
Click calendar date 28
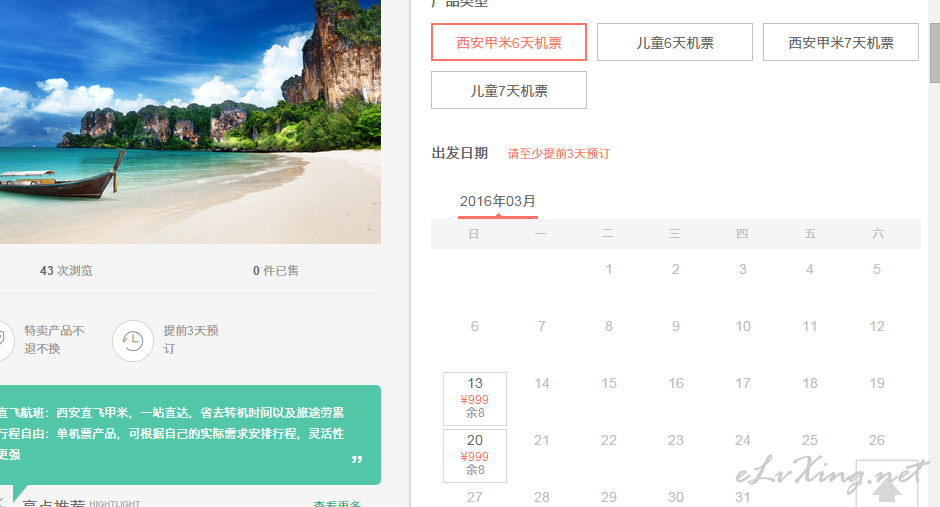(542, 497)
